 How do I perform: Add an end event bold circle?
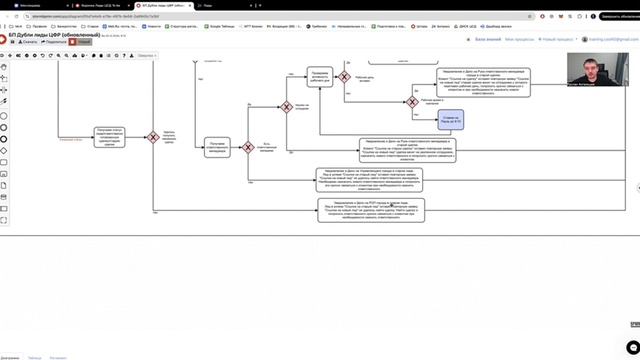pyautogui.click(x=4, y=139)
